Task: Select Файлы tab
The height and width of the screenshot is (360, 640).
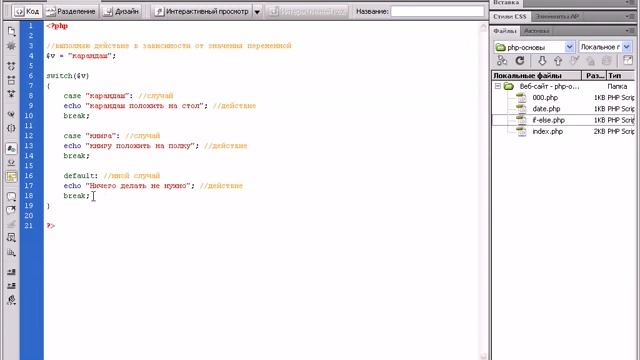Action: click(x=505, y=31)
